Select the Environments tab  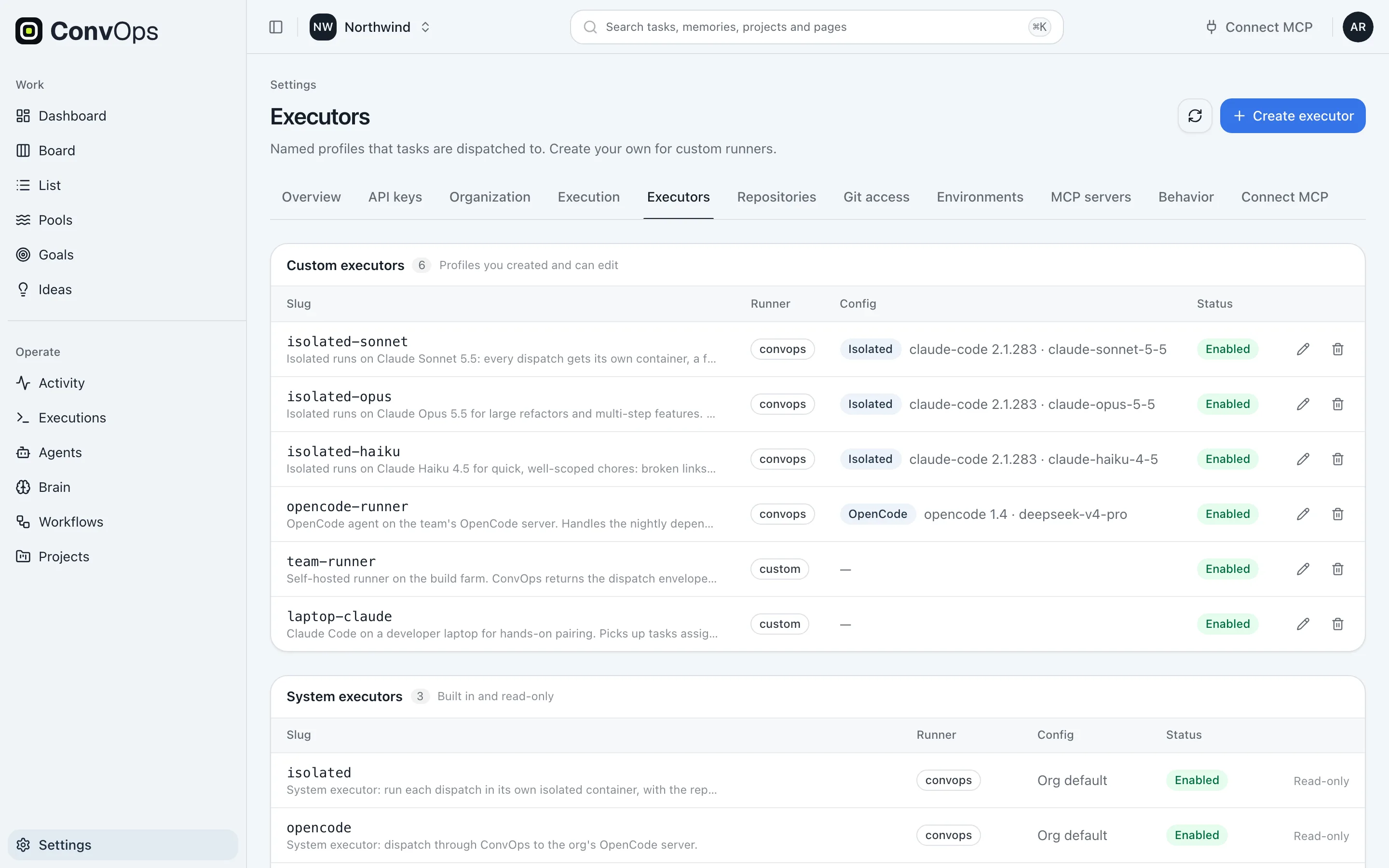tap(980, 197)
